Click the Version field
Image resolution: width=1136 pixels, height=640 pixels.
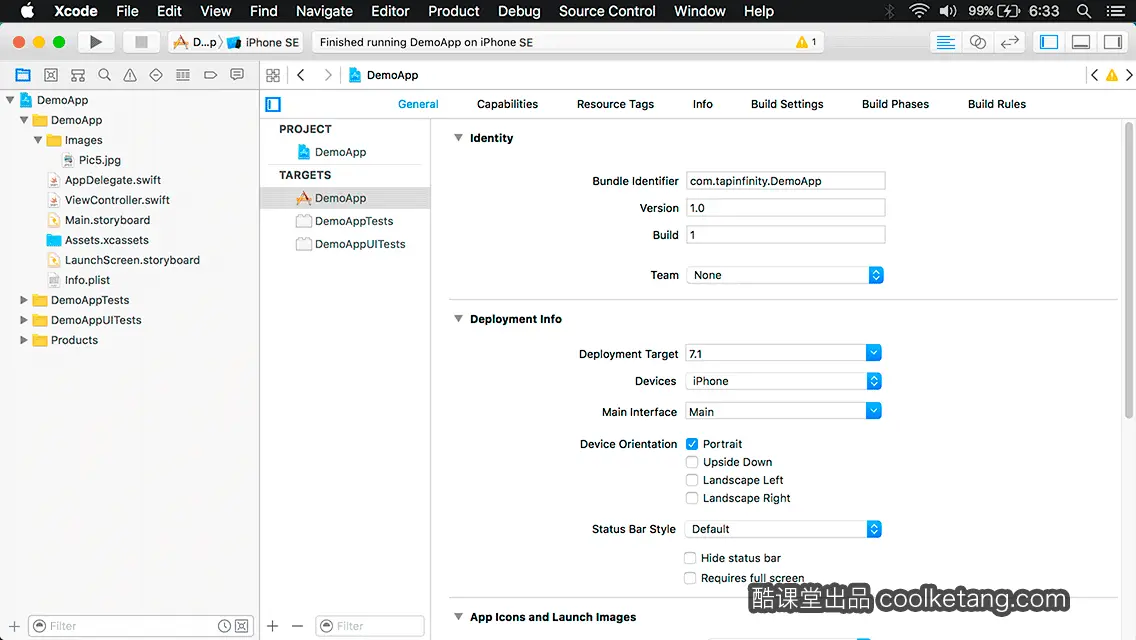click(785, 208)
